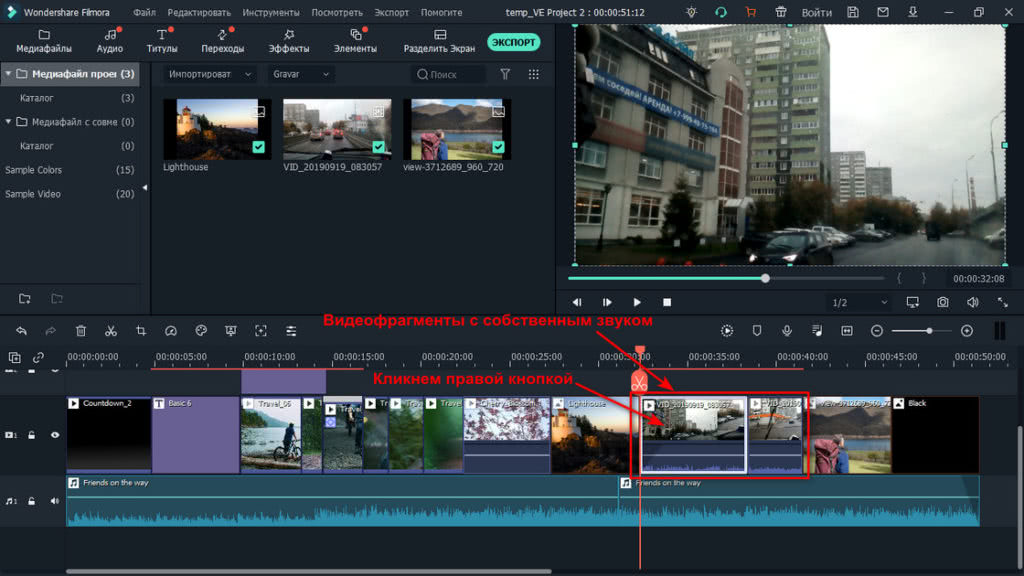Viewport: 1024px width, 576px height.
Task: Open the preview quality 1/2 dropdown
Action: pyautogui.click(x=858, y=302)
